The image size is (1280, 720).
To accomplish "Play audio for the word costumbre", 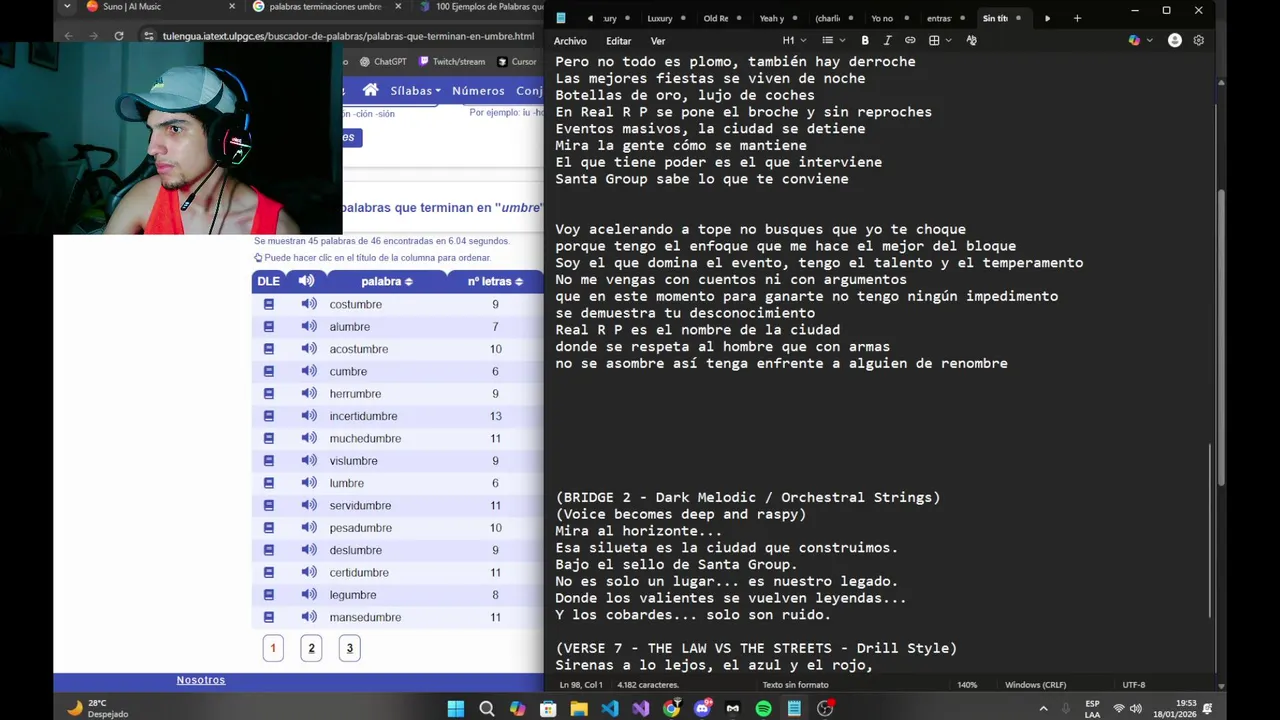I will (x=309, y=304).
